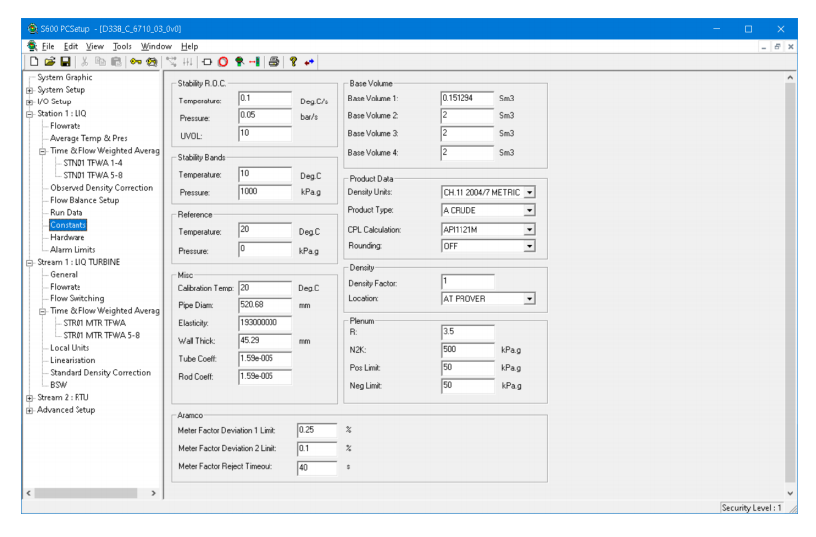816x537 pixels.
Task: Open the View menu
Action: pos(95,46)
